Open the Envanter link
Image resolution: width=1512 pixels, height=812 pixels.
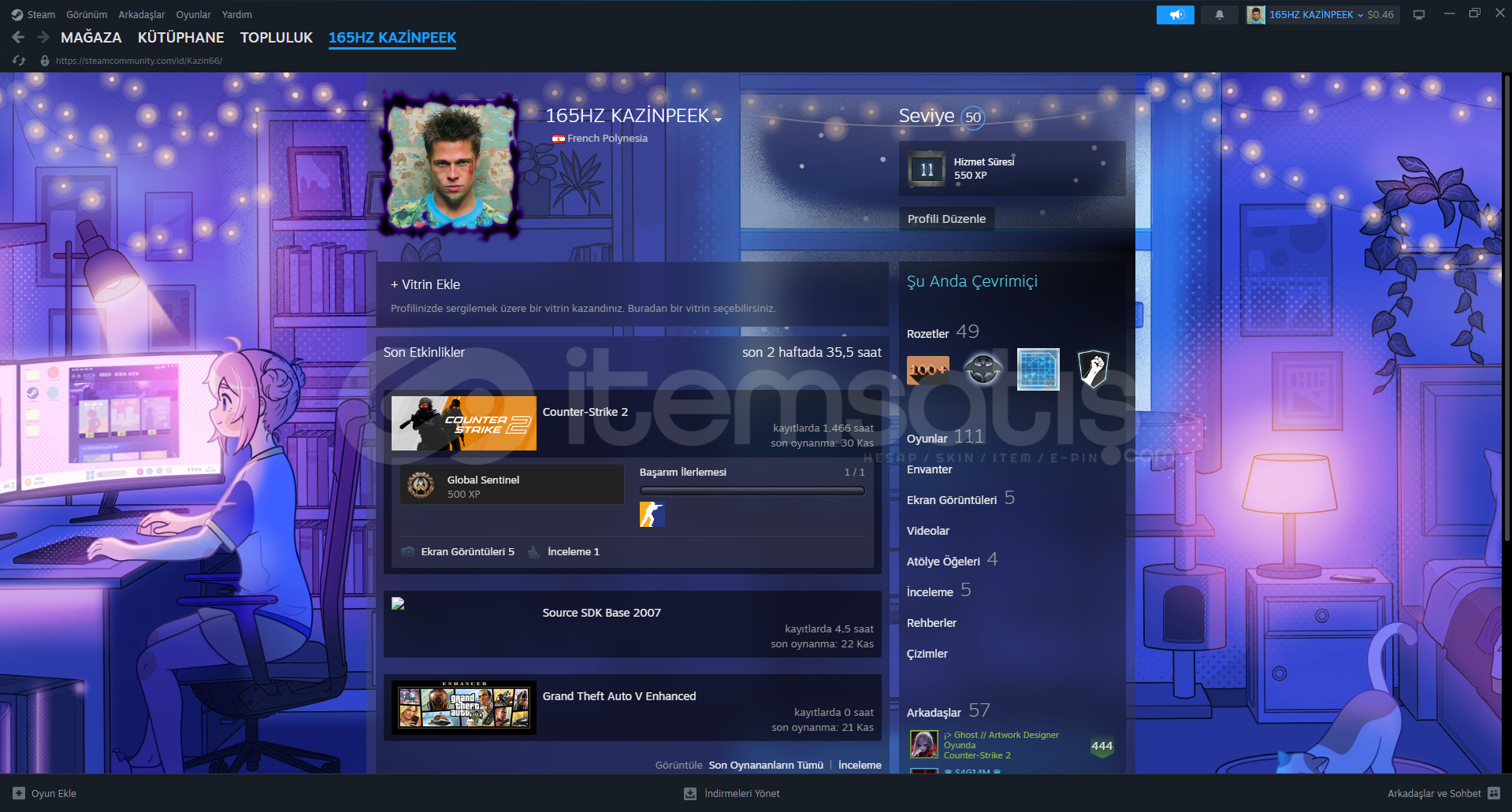(930, 469)
